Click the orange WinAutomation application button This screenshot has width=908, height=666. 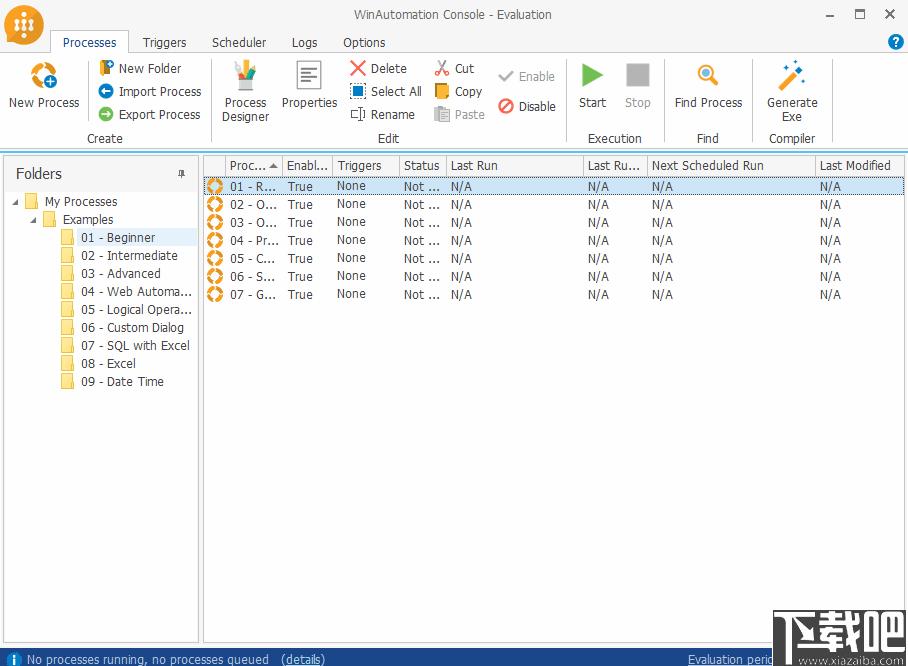(x=24, y=24)
